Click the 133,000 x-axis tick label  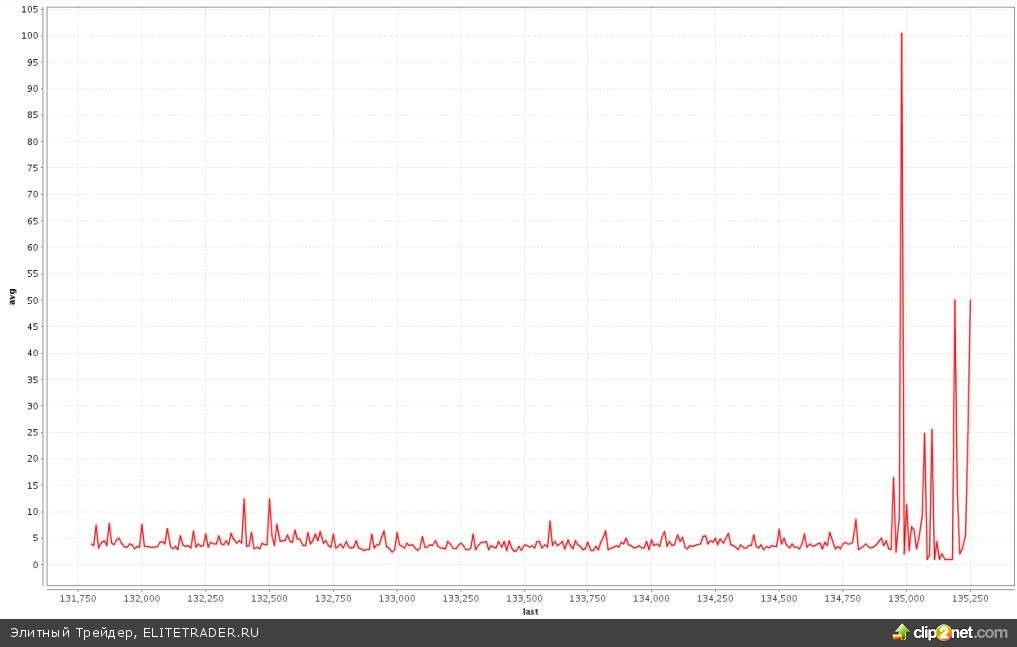tap(396, 598)
